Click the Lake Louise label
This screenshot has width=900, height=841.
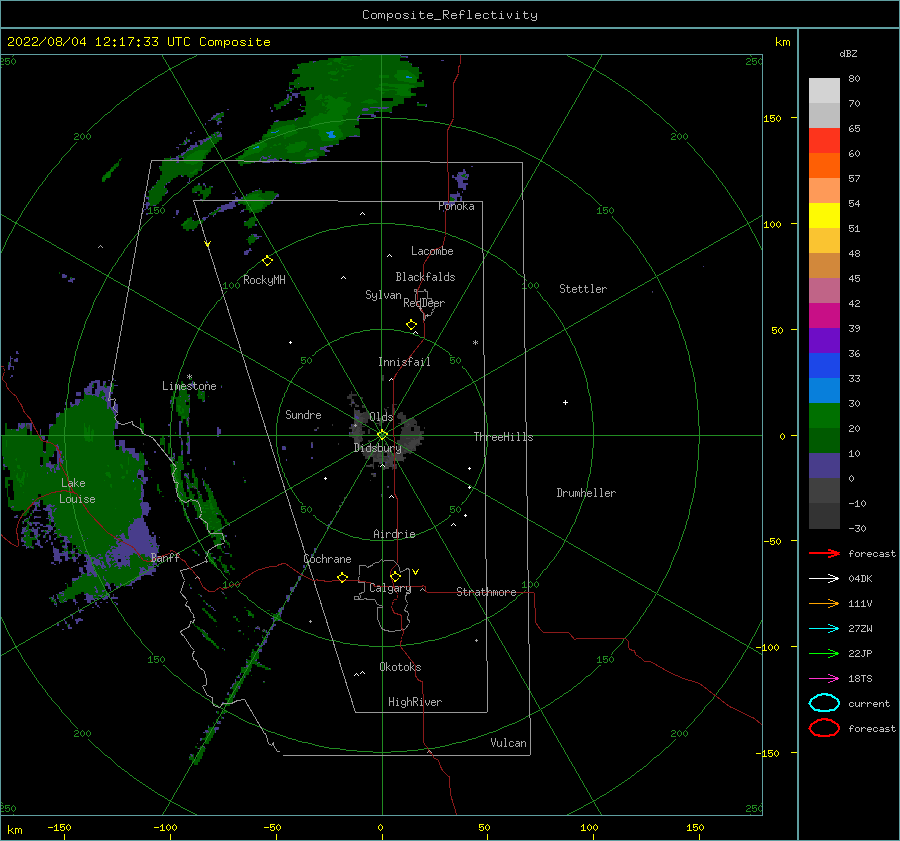click(77, 491)
